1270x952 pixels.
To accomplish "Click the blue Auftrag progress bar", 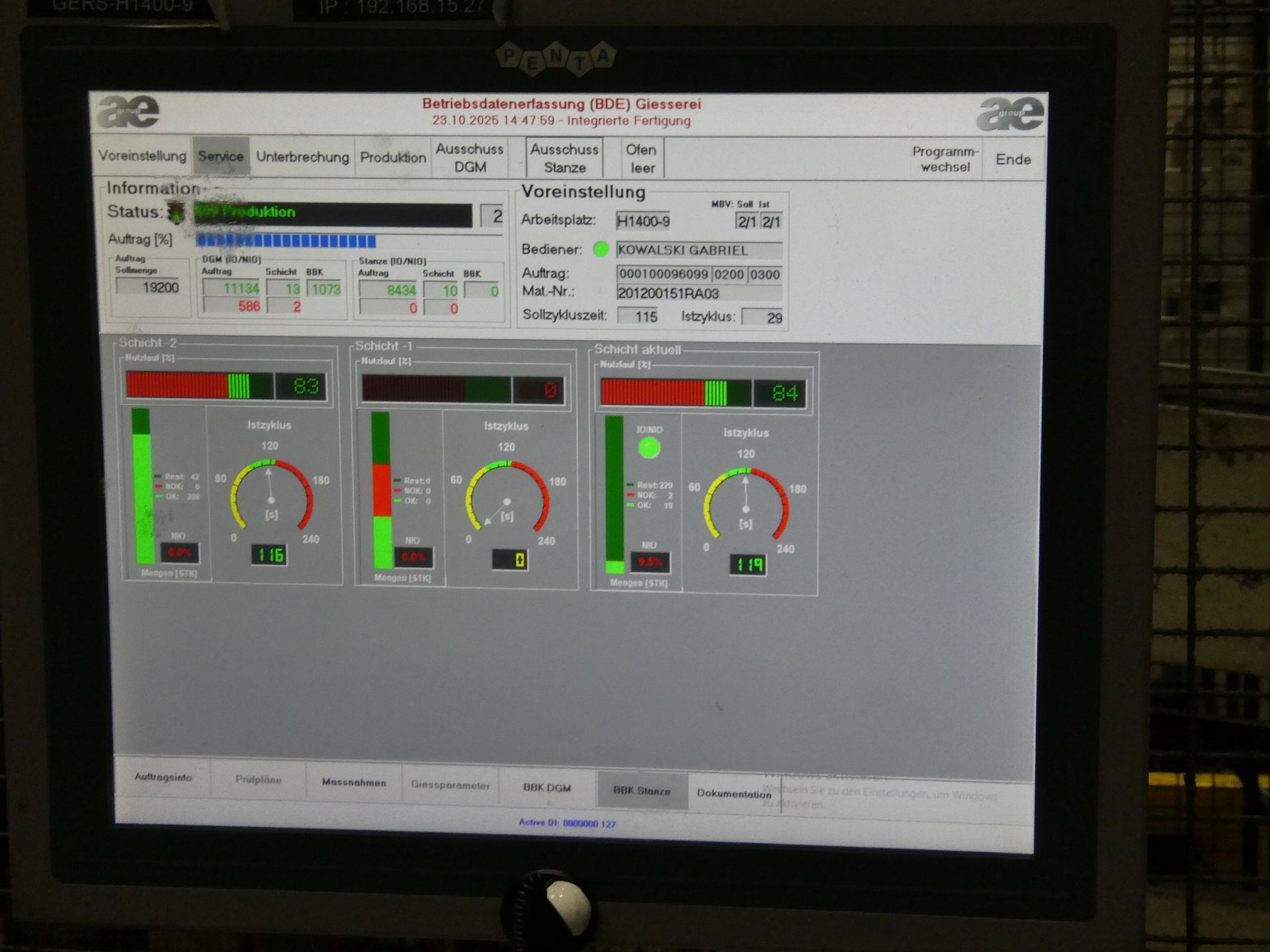I will pos(286,241).
